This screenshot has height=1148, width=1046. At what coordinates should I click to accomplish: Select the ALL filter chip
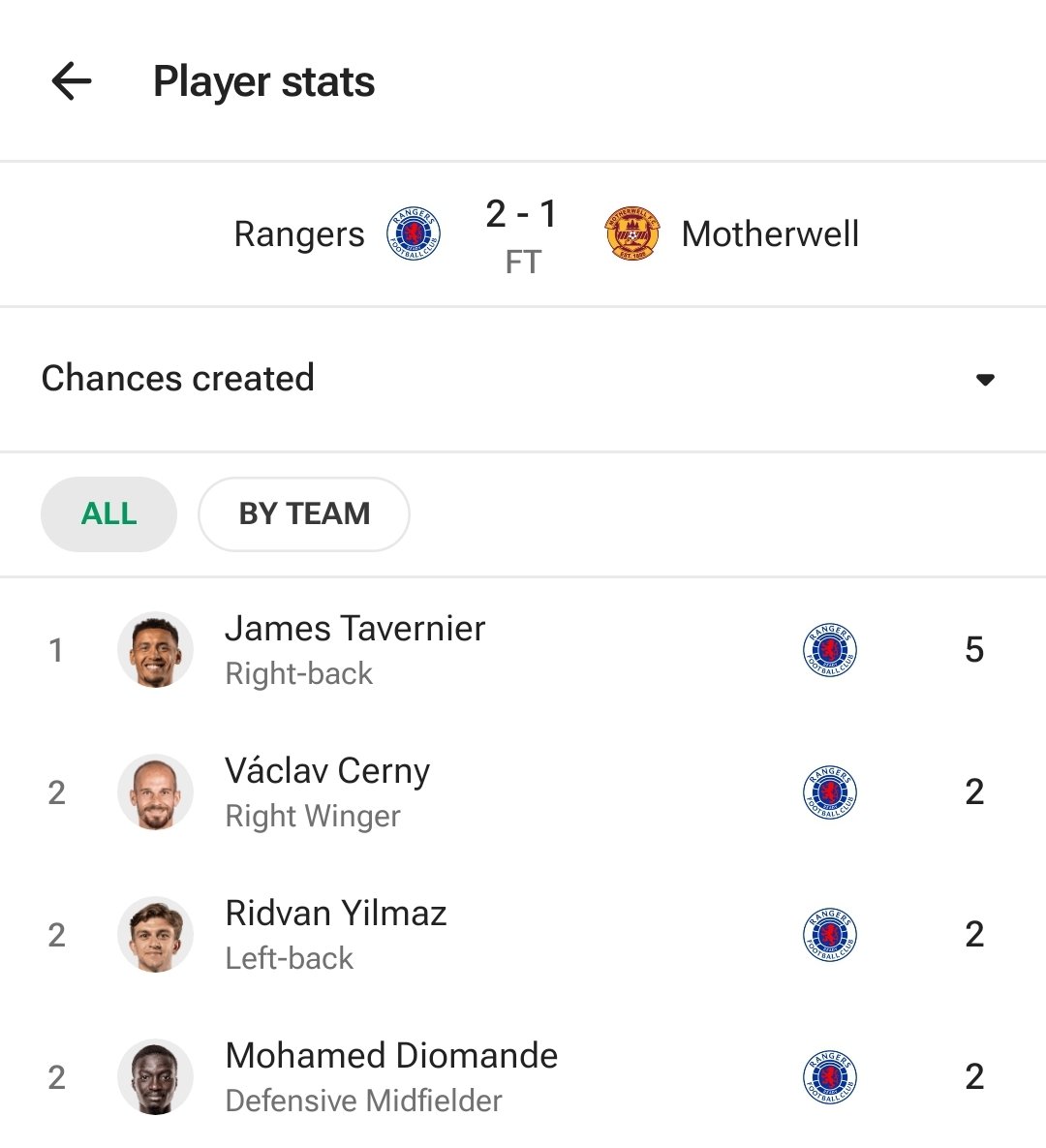pos(108,513)
